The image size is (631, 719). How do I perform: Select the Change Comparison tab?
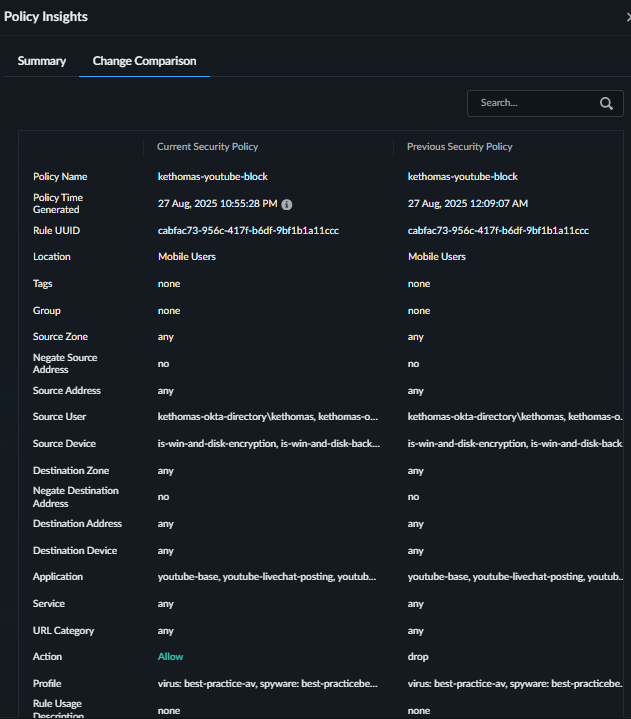pos(144,61)
